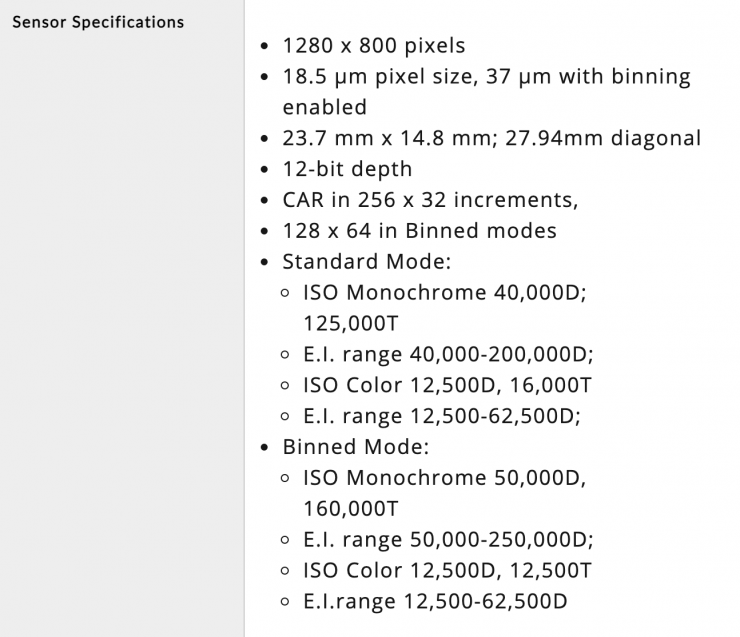Click Binned Mode's final E.I.range 12,500-62,500D entry
Screen dimensions: 740x637
point(435,601)
